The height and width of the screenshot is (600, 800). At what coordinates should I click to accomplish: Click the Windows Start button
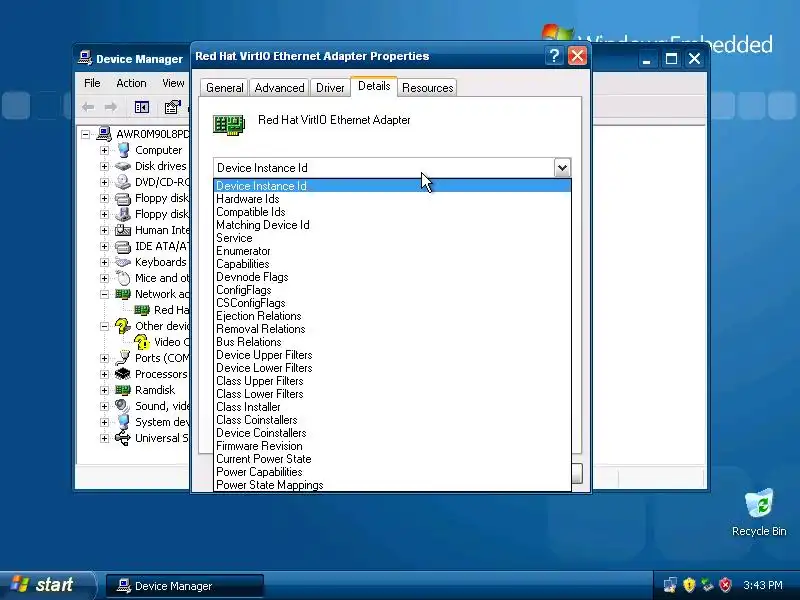pos(48,585)
